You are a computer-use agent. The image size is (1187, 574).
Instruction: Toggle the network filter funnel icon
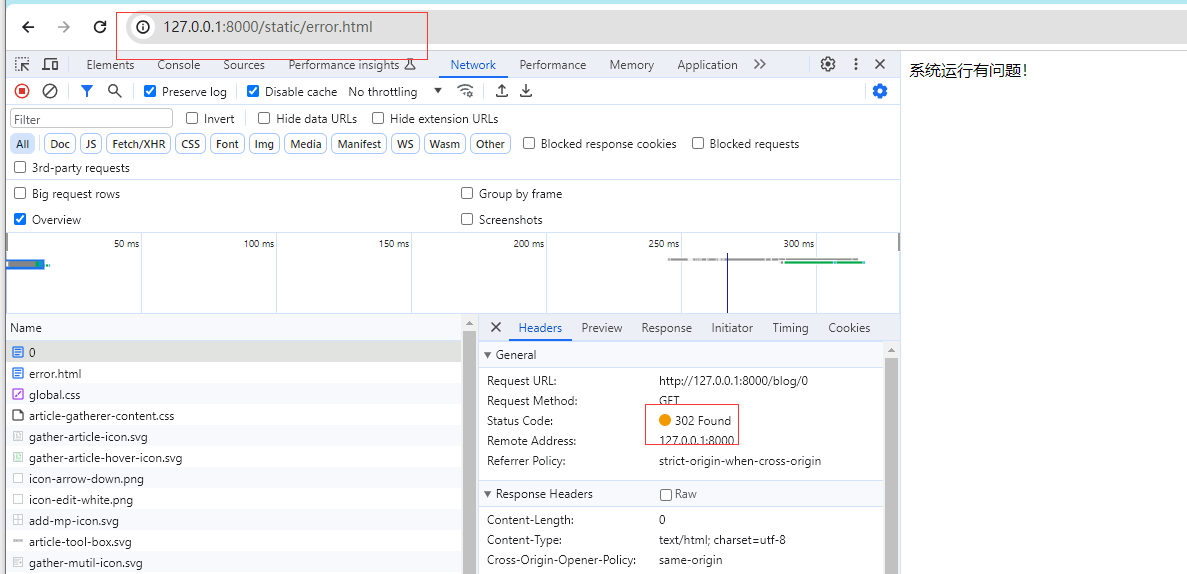87,91
